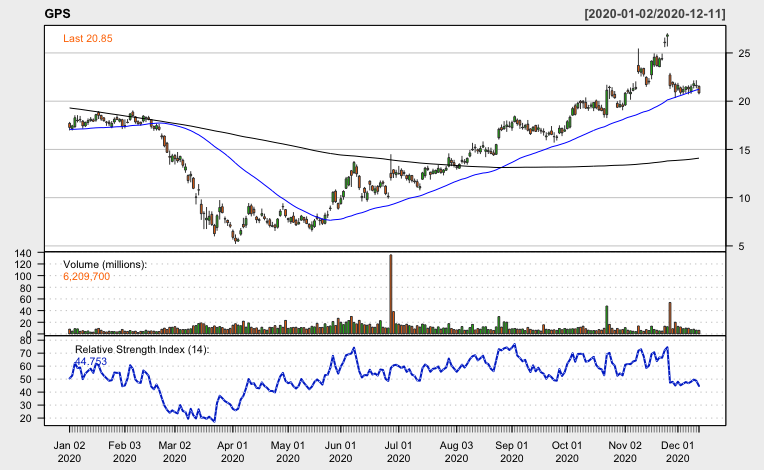This screenshot has width=764, height=470.
Task: Click the 'Nov 02 2020' date label
Action: 625,451
